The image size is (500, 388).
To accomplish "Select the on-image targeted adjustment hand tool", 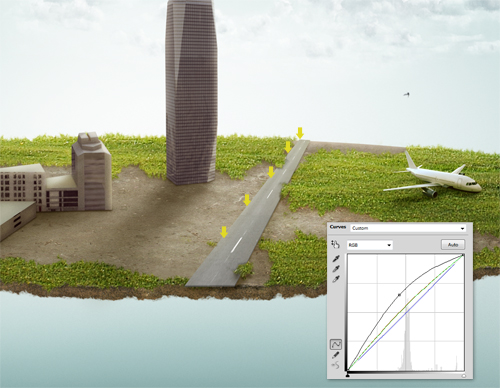I will click(x=335, y=244).
